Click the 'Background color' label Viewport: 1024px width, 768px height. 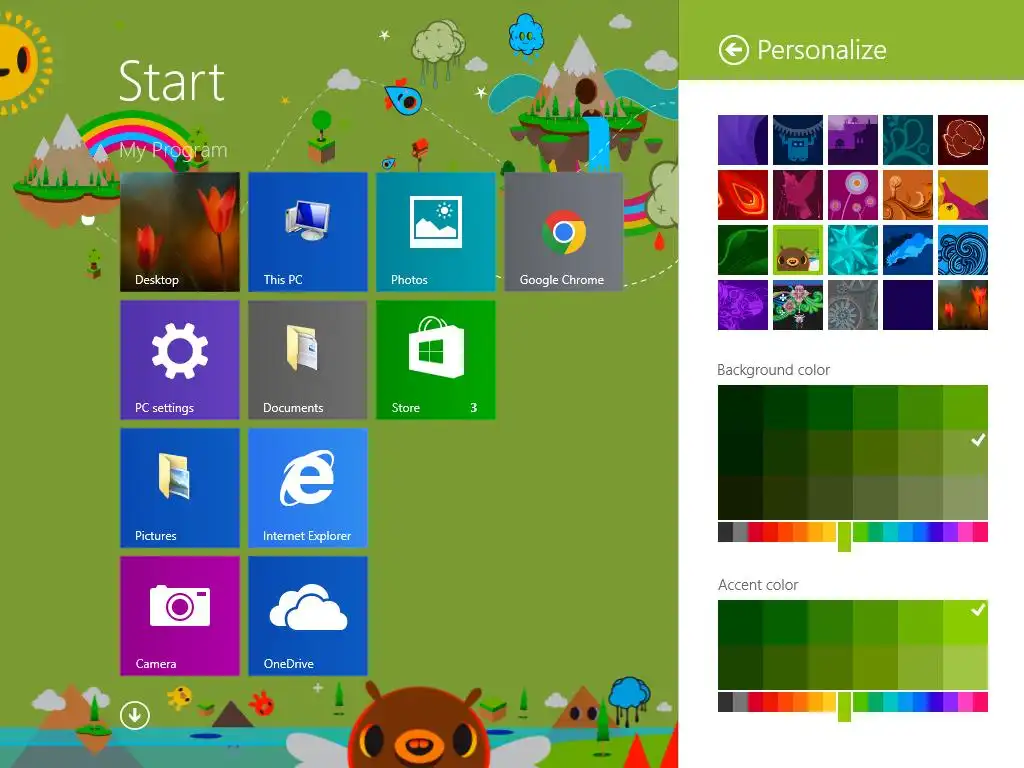tap(773, 370)
